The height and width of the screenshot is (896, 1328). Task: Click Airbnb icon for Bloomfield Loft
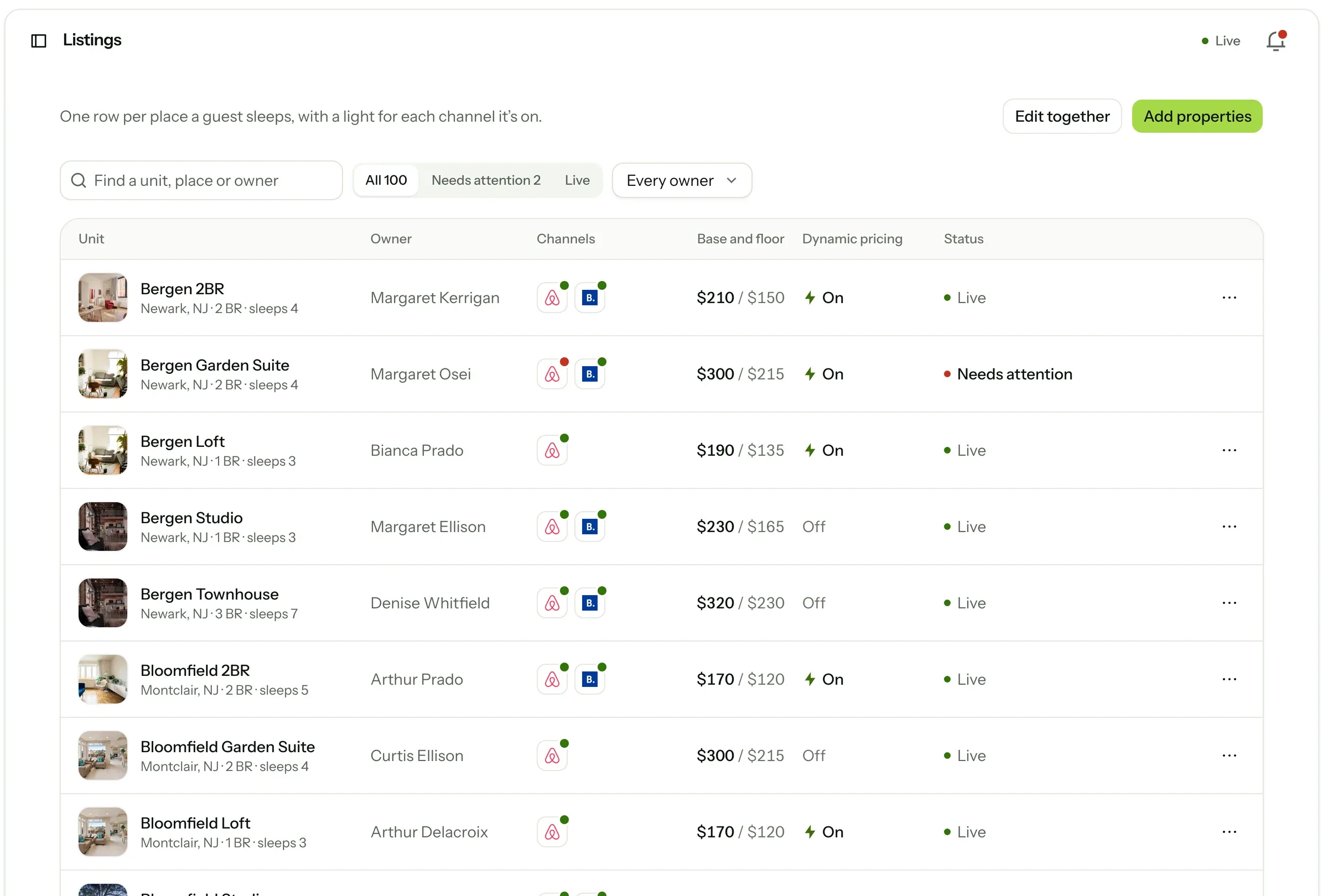coord(552,832)
